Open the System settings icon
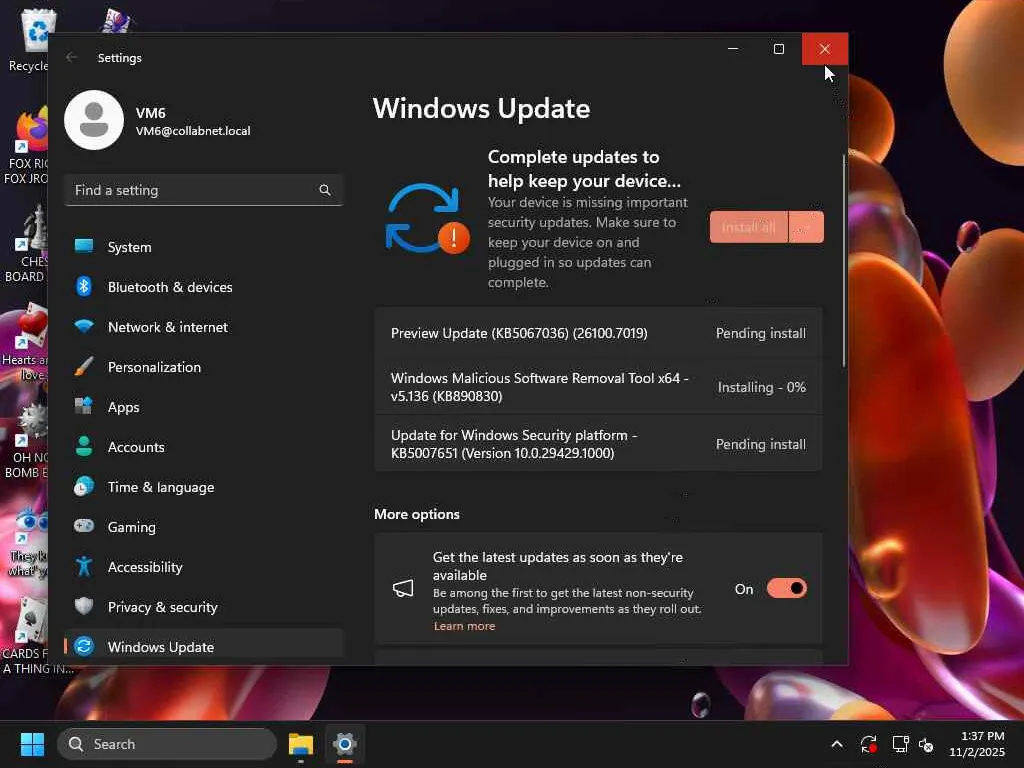Screen dimensions: 1024x768 84,246
